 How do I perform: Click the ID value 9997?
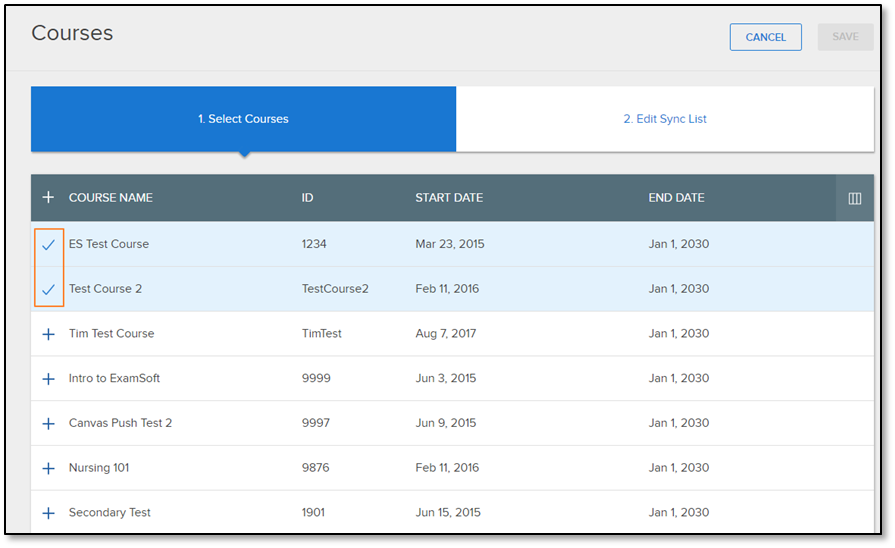click(x=316, y=423)
